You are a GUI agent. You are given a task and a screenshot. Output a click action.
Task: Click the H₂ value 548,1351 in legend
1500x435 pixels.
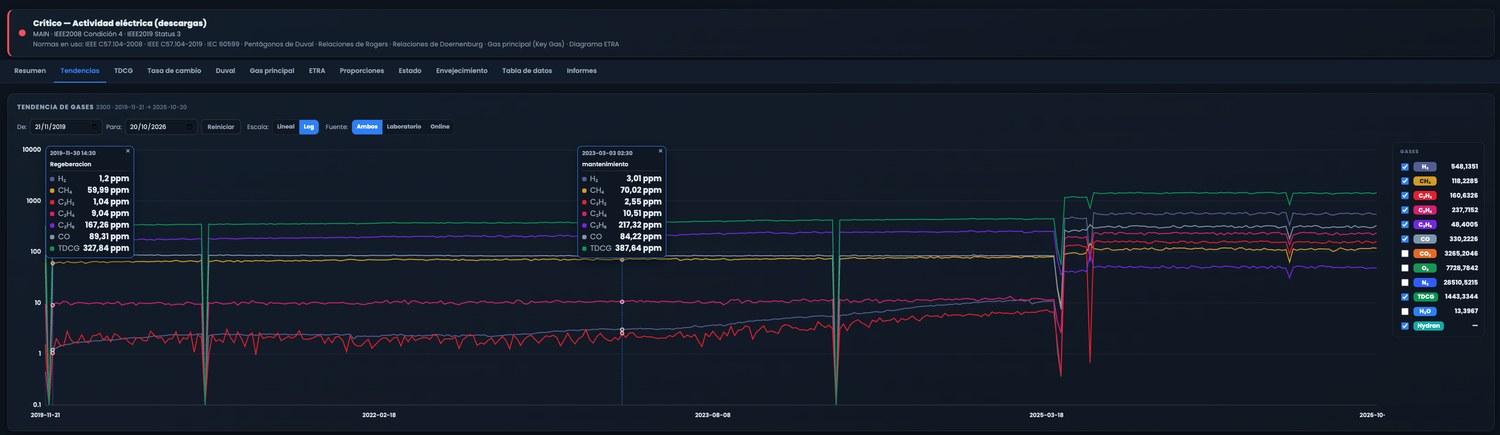click(1464, 167)
